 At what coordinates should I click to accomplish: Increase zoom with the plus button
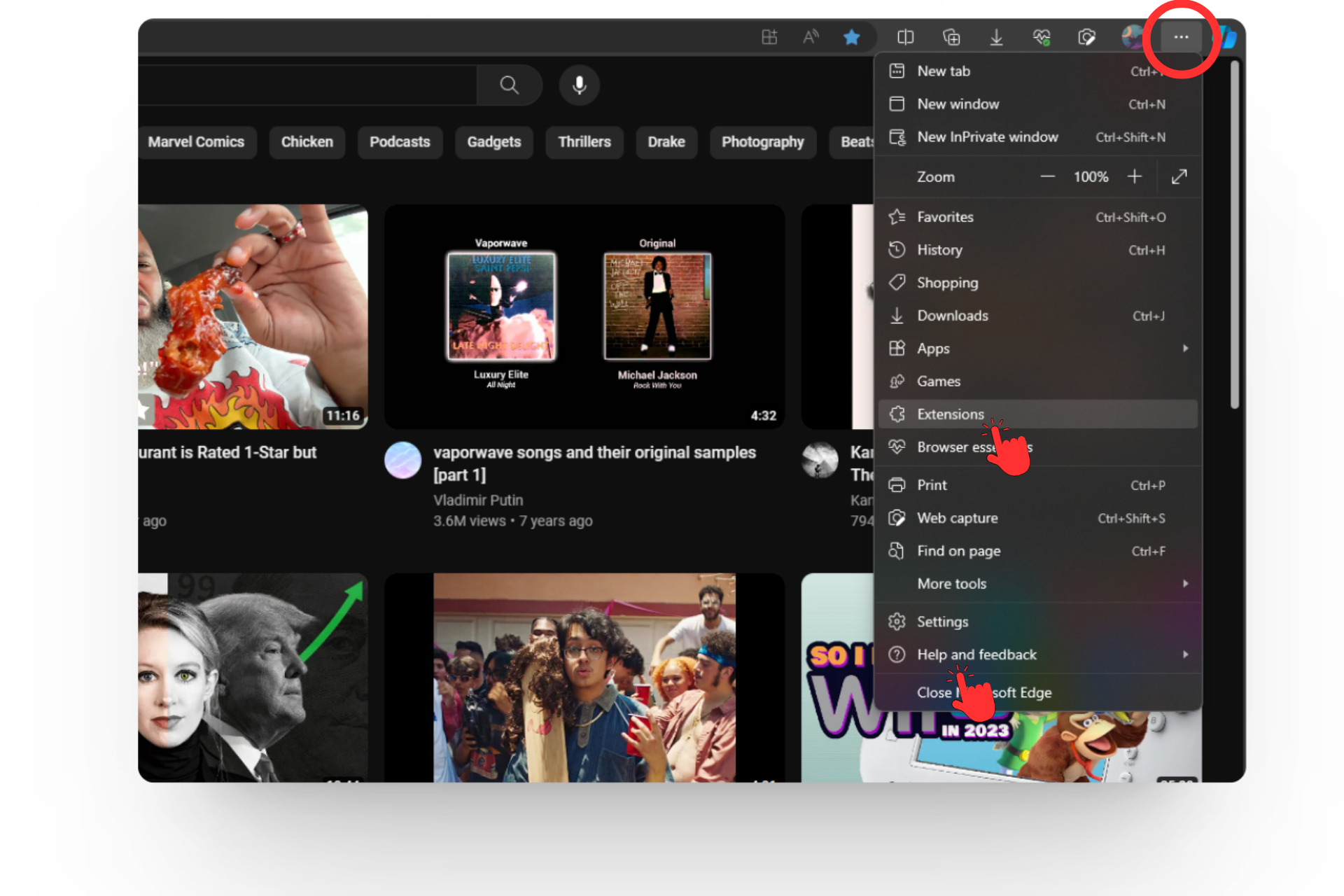[x=1134, y=177]
